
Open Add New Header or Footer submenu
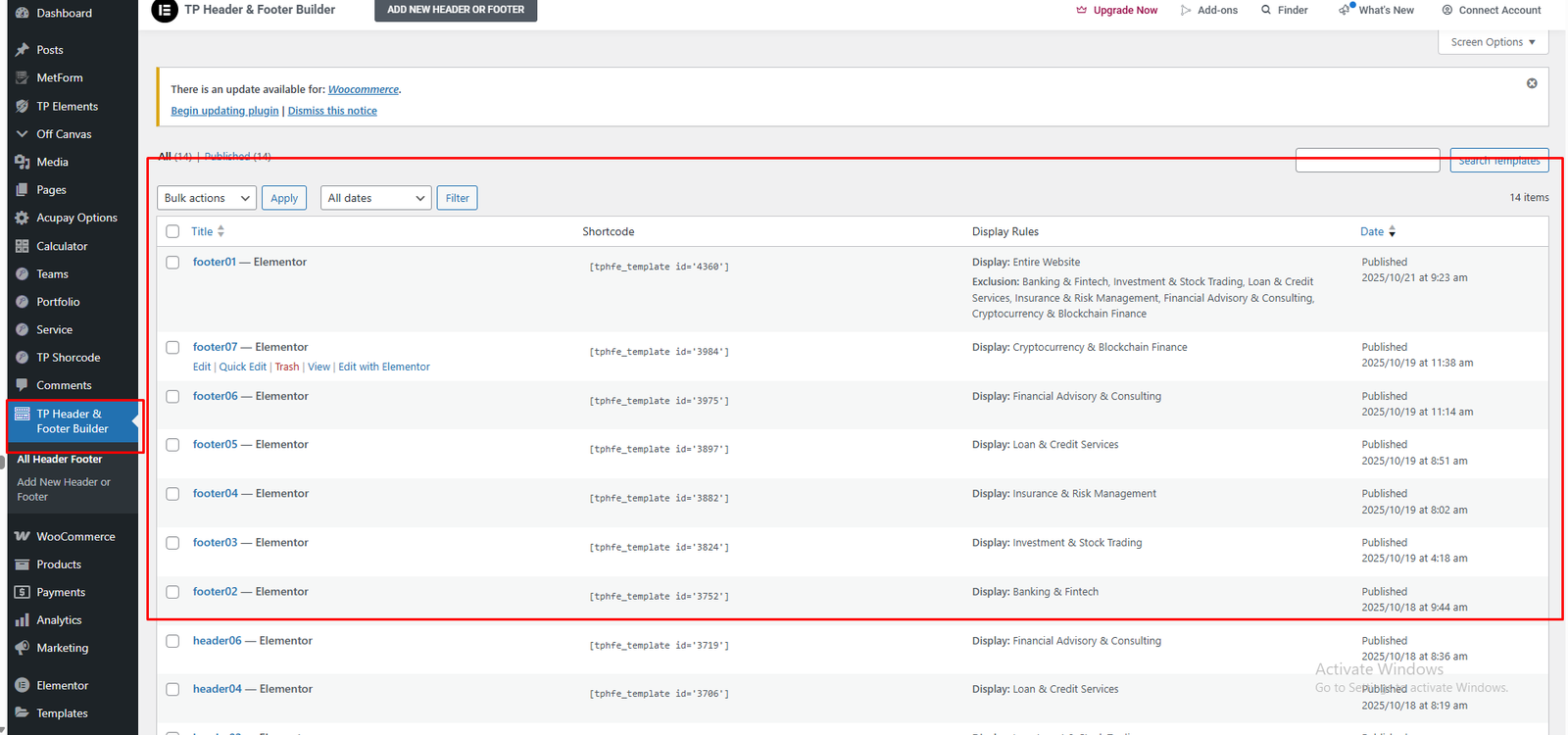[x=64, y=489]
